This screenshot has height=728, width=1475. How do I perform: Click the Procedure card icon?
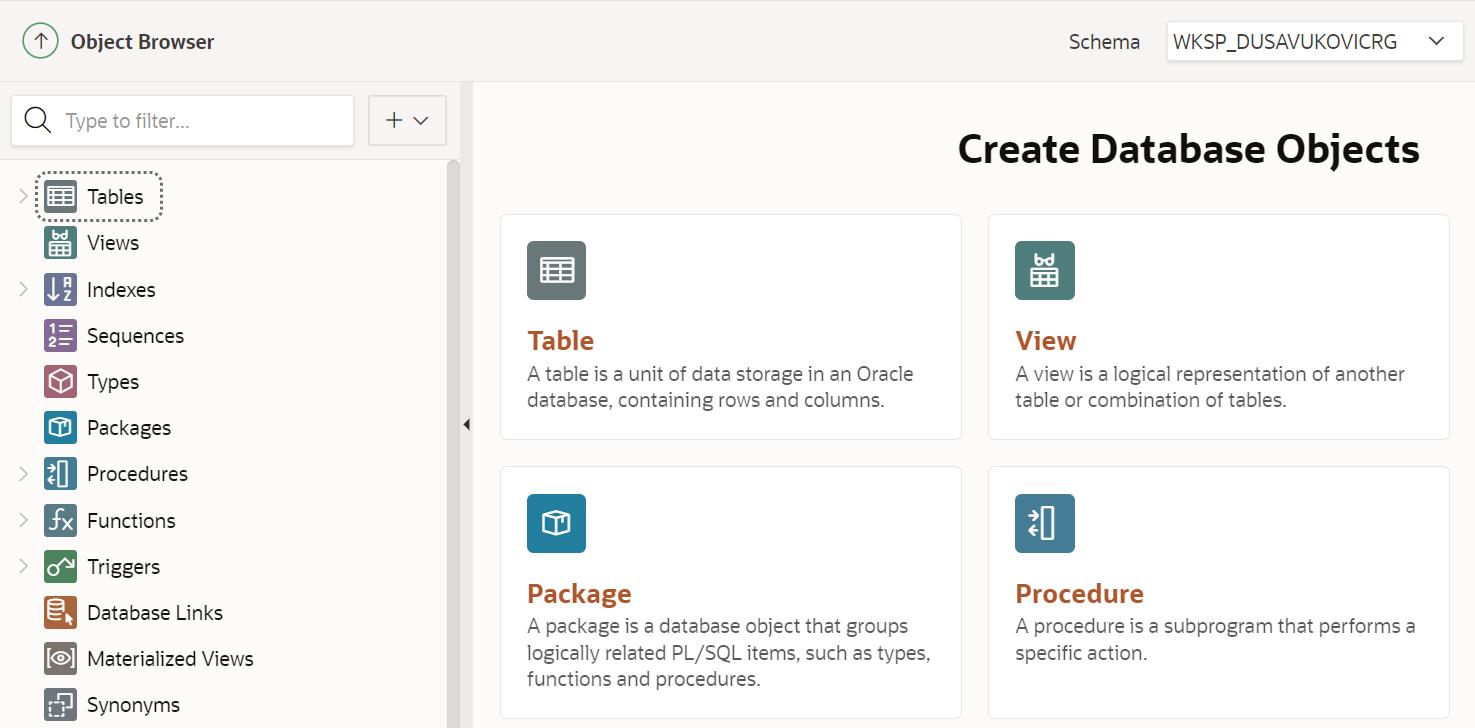coord(1044,523)
